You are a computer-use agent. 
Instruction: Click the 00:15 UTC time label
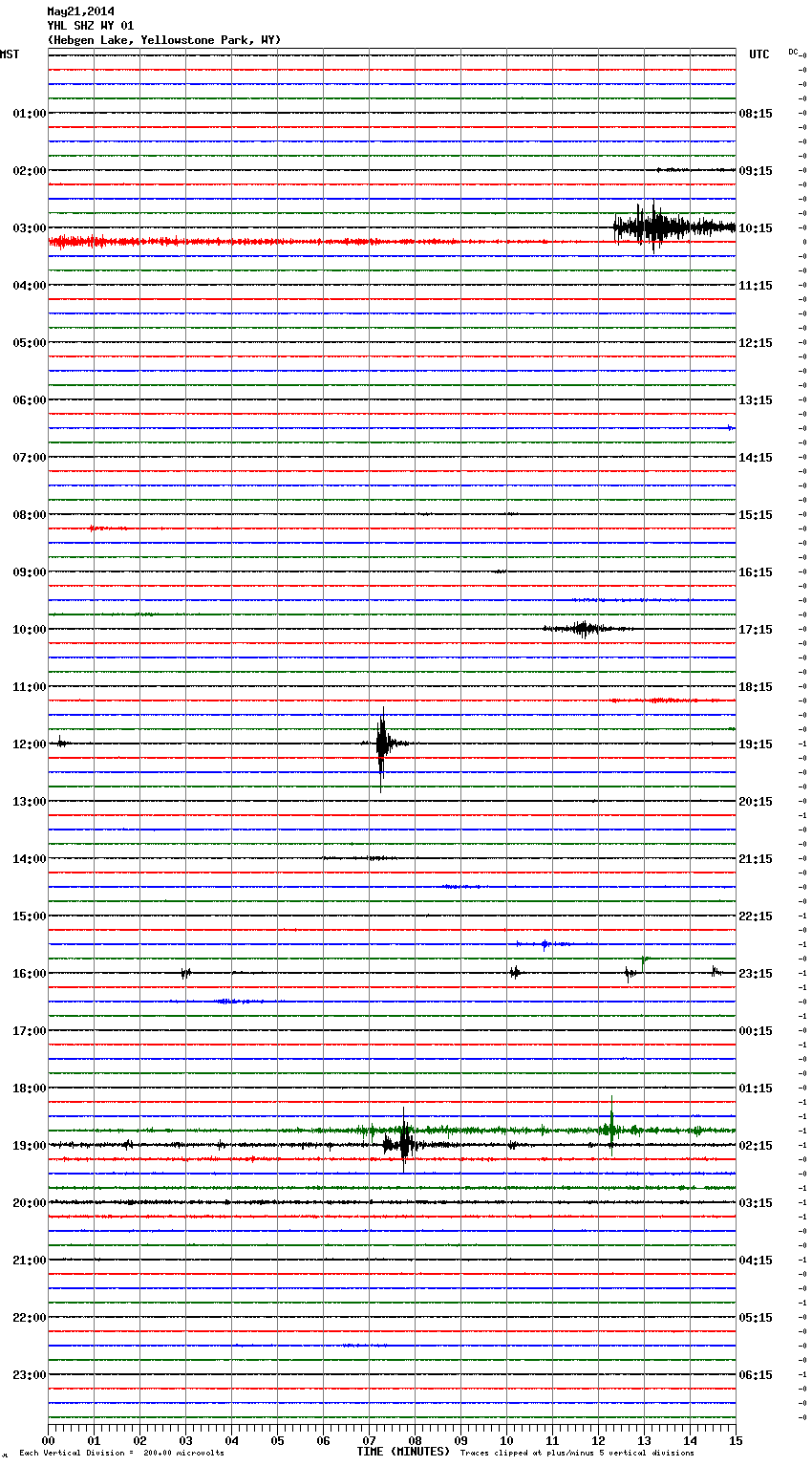point(756,1031)
